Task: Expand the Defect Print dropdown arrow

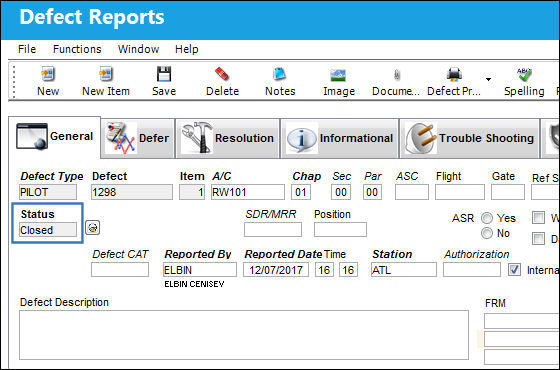Action: [x=488, y=79]
